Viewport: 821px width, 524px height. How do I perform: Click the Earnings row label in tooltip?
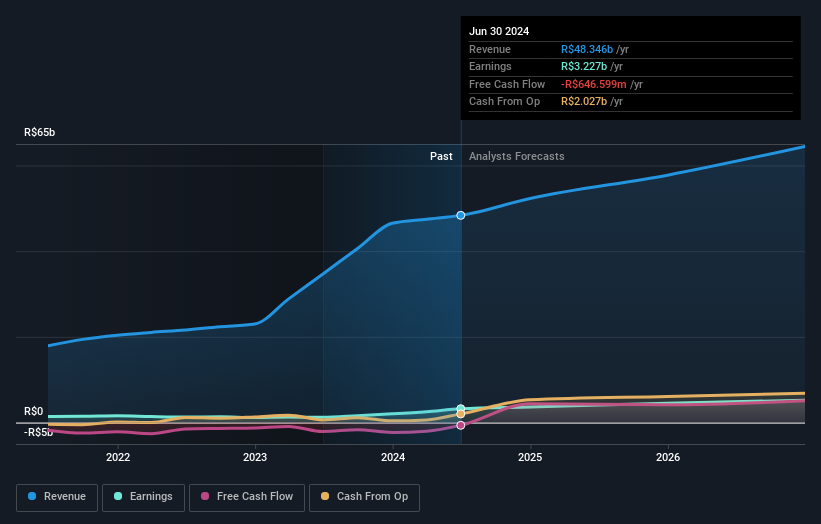coord(490,66)
